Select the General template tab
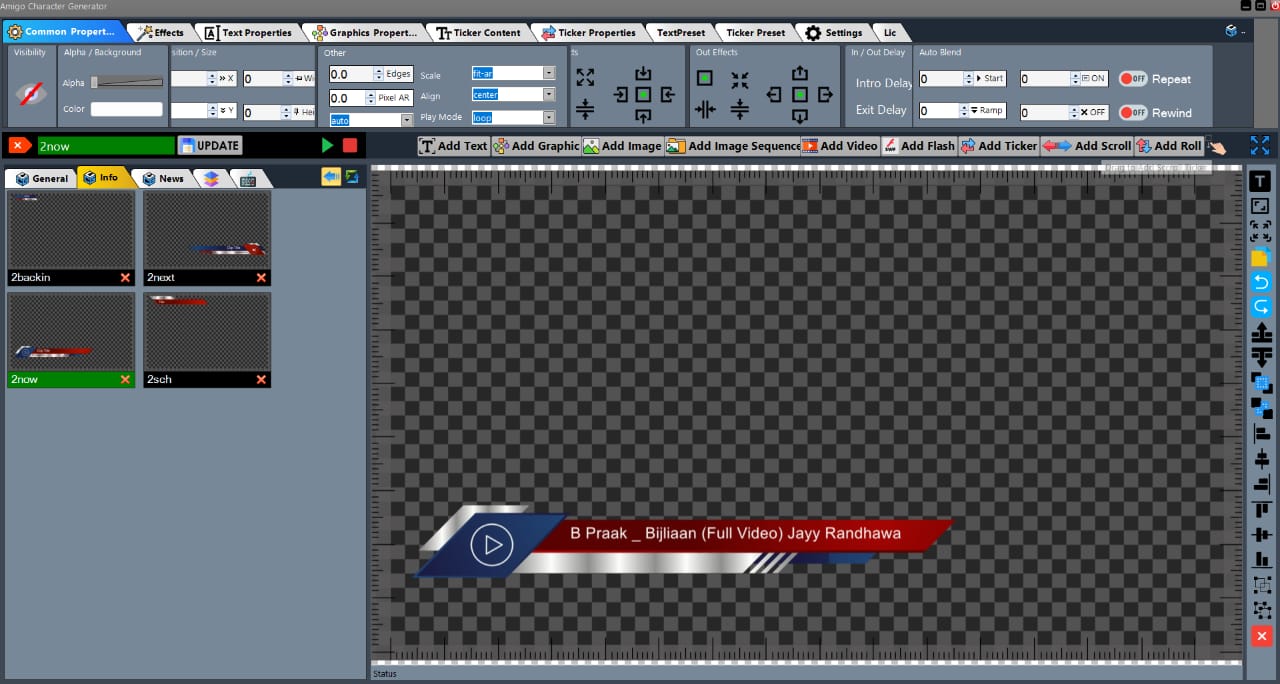This screenshot has height=684, width=1280. [x=42, y=178]
